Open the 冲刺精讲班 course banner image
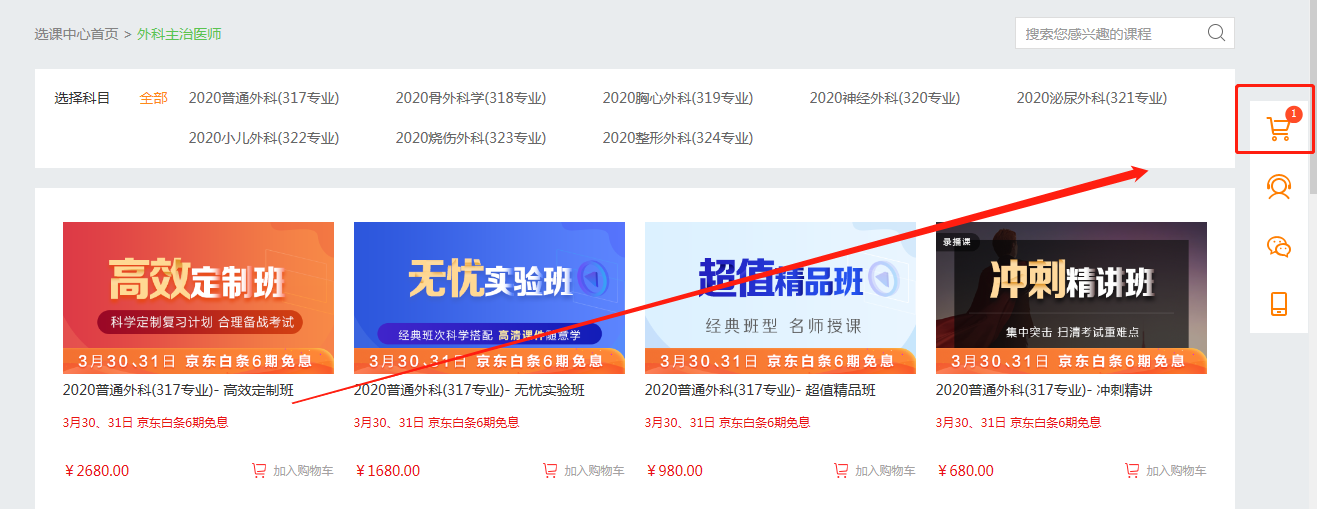This screenshot has height=509, width=1317. click(1071, 297)
